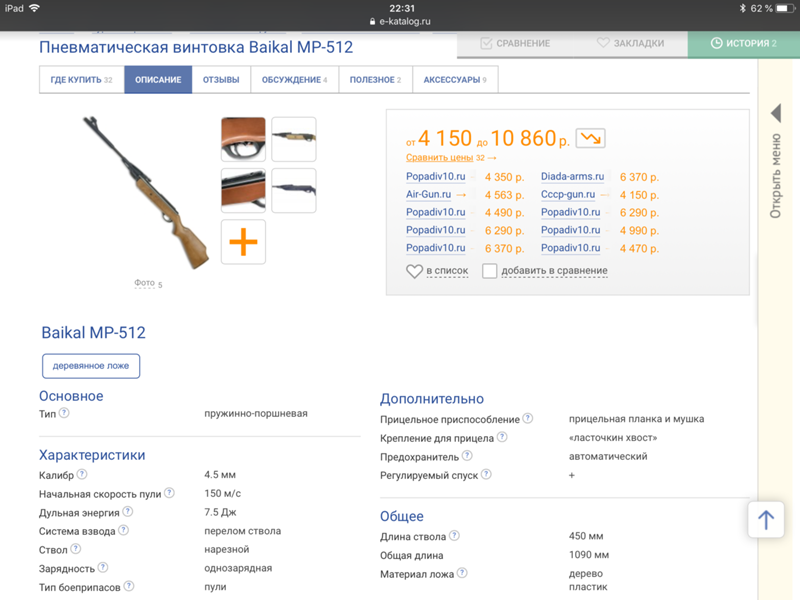
Task: Select the Описание tab
Action: click(158, 80)
